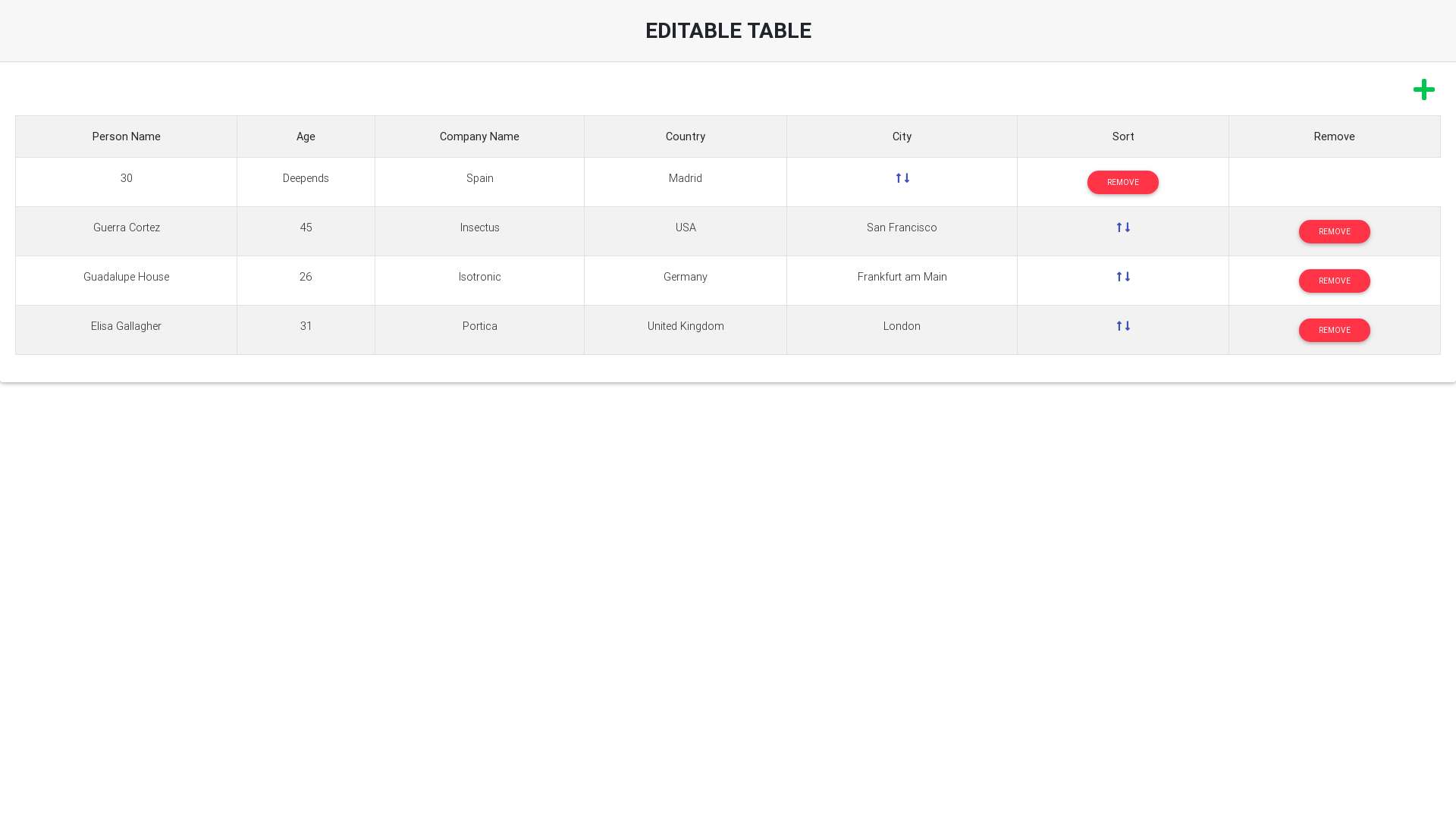
Task: Click REMOVE button for Elisa Gallagher row
Action: coord(1334,330)
